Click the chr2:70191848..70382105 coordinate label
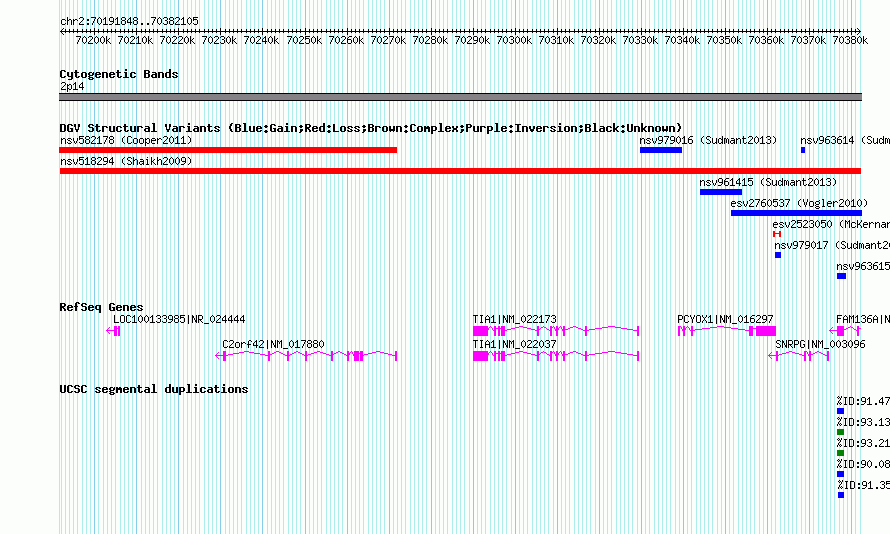Image resolution: width=890 pixels, height=534 pixels. coord(129,21)
